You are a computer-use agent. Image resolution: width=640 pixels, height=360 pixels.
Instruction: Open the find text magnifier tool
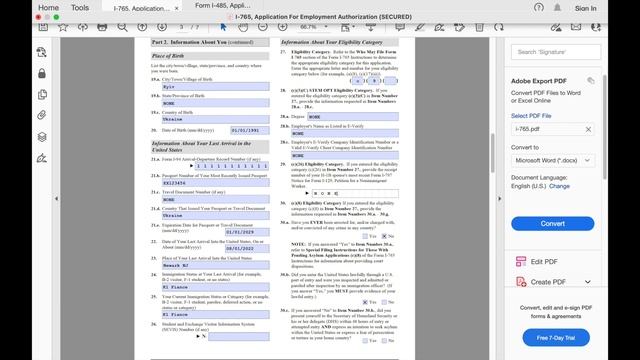(122, 27)
